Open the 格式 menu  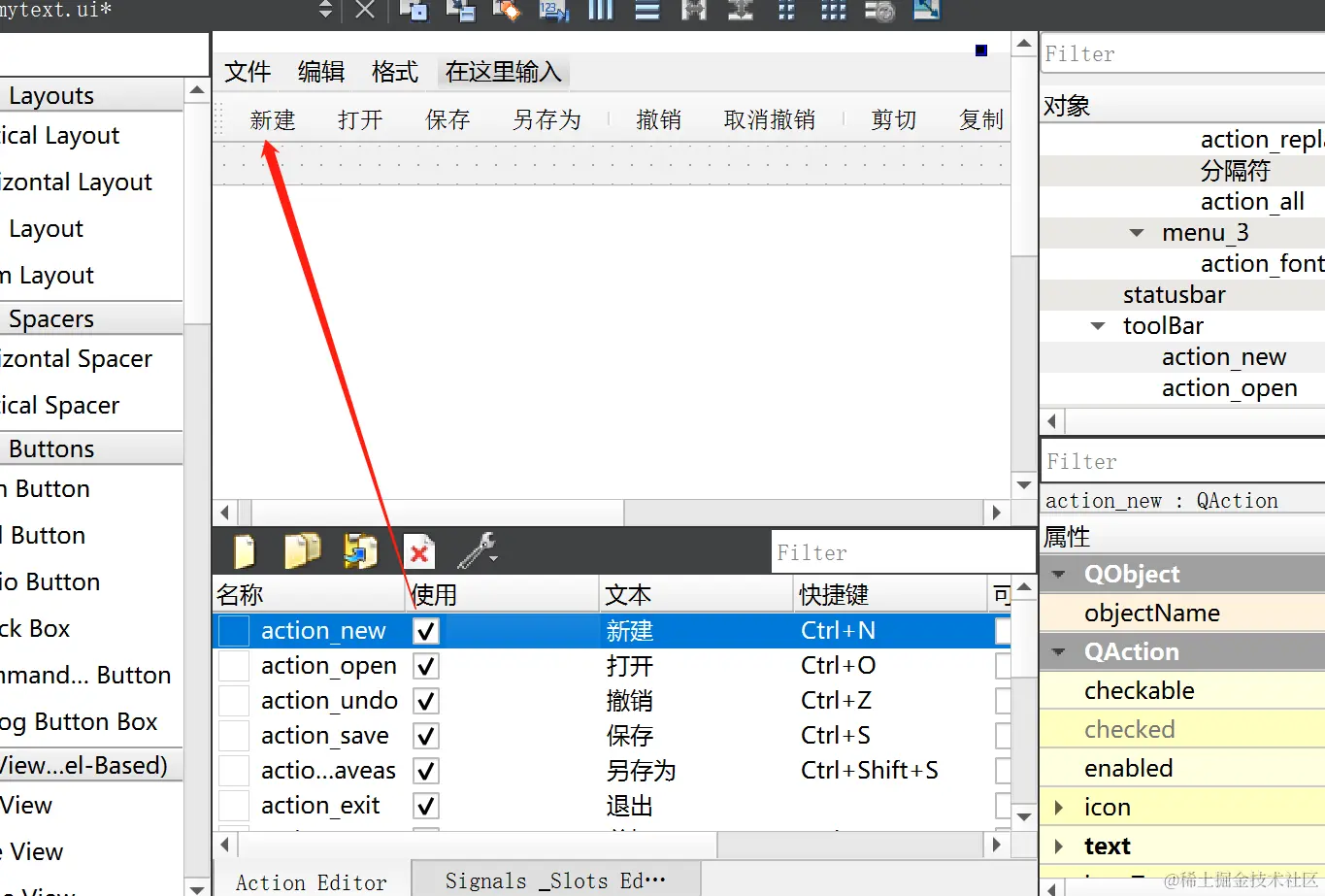point(395,72)
